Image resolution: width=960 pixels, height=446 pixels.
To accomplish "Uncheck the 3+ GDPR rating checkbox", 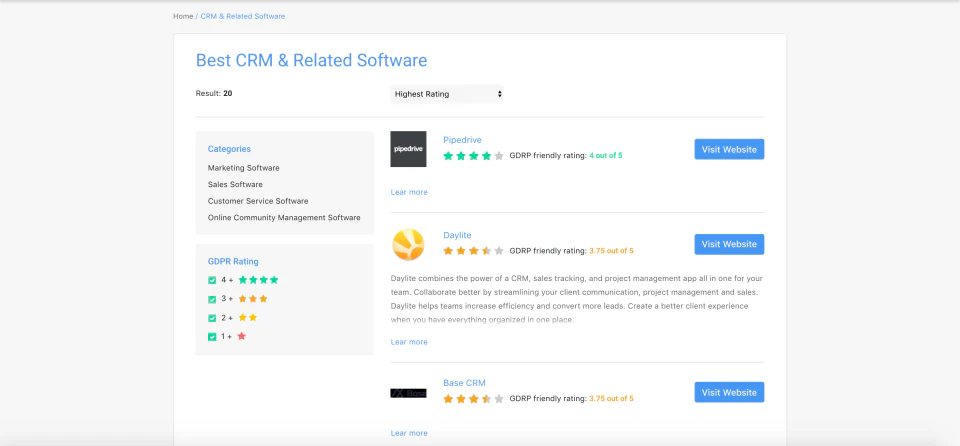I will click(x=212, y=300).
